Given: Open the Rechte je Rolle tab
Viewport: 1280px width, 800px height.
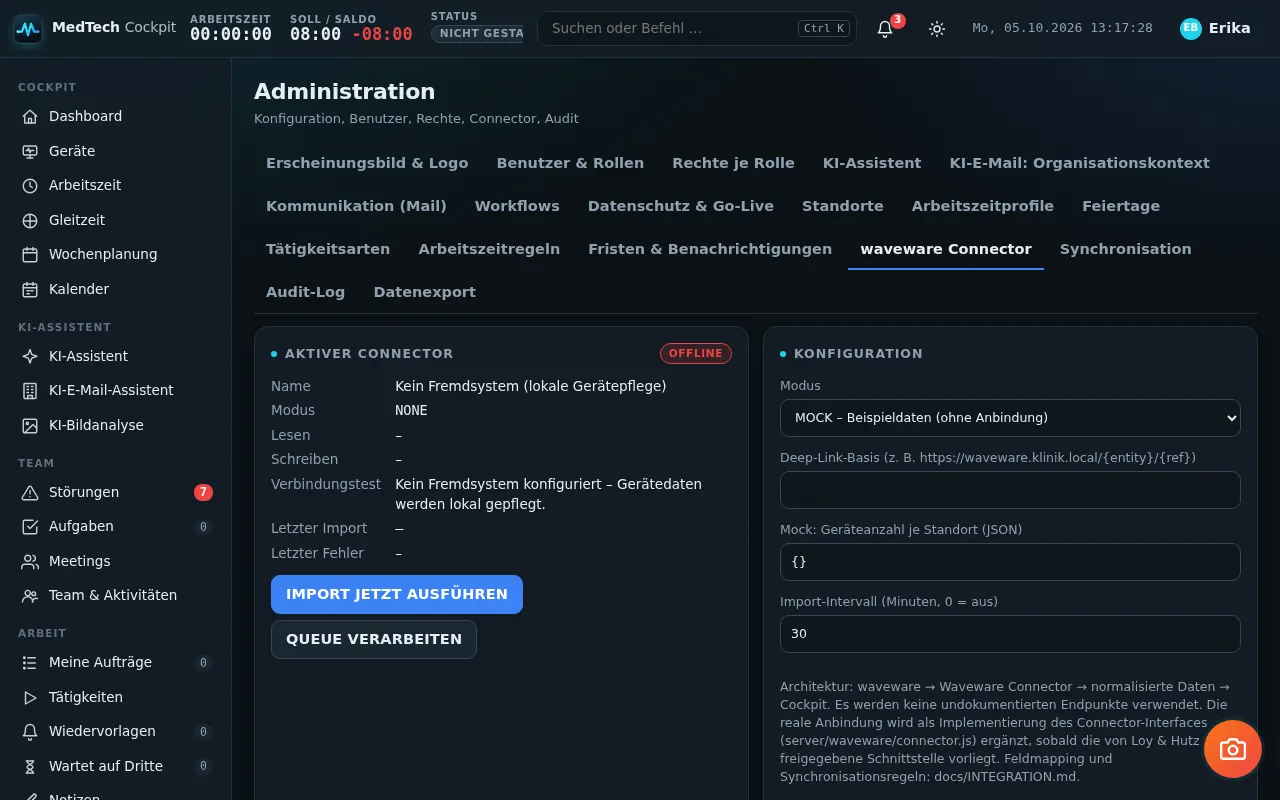Looking at the screenshot, I should 733,163.
